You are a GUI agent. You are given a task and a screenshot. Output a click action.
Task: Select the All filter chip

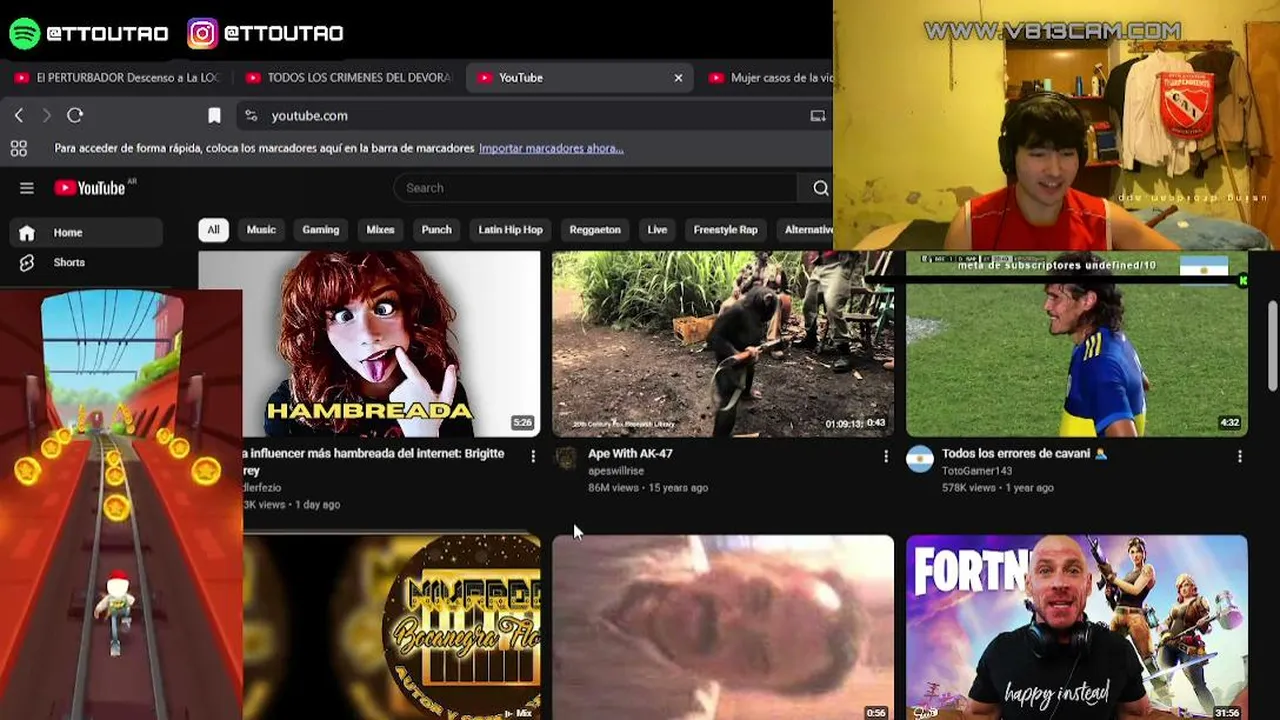213,230
